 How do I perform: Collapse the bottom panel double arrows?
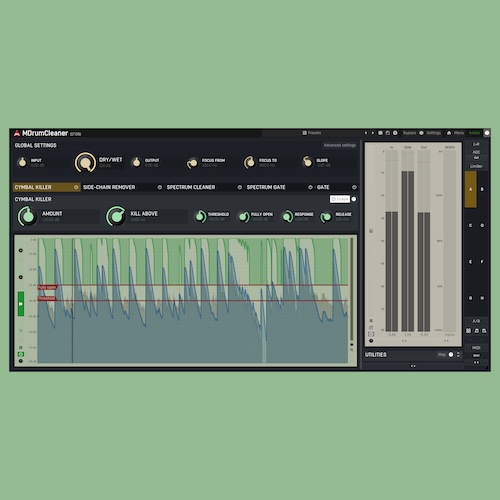pos(413,366)
